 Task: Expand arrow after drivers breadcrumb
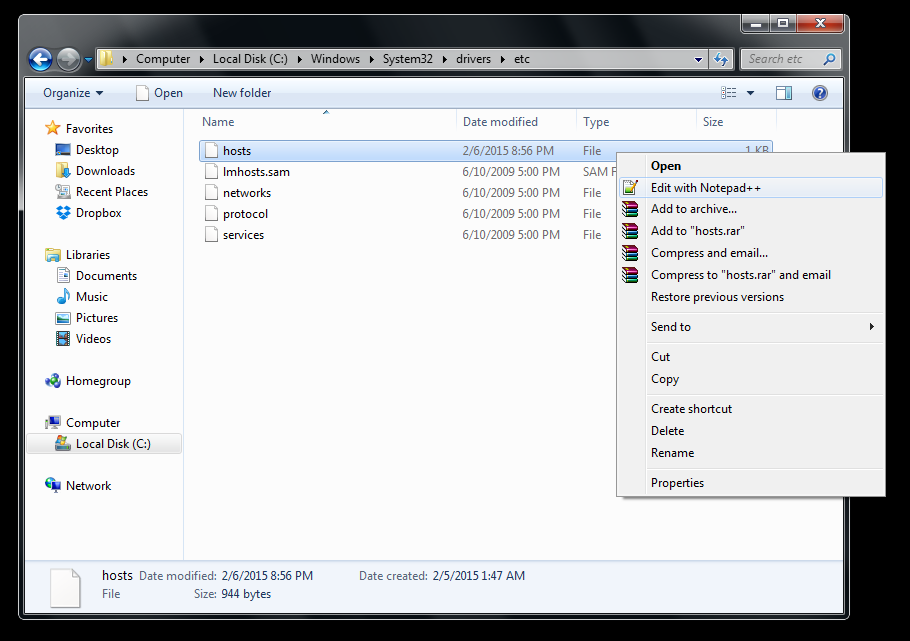click(503, 59)
